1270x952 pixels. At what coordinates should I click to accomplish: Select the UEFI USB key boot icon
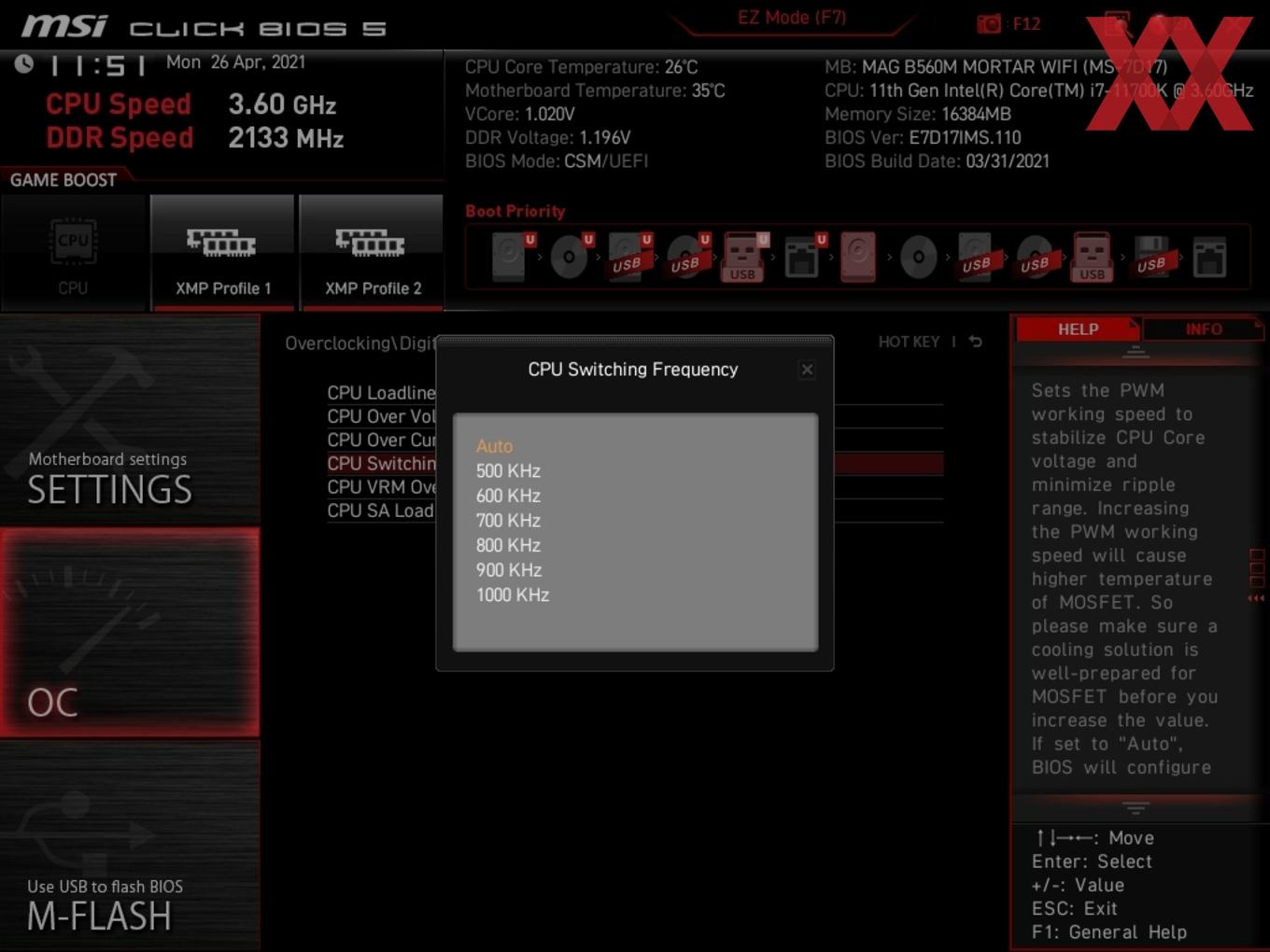click(x=743, y=257)
